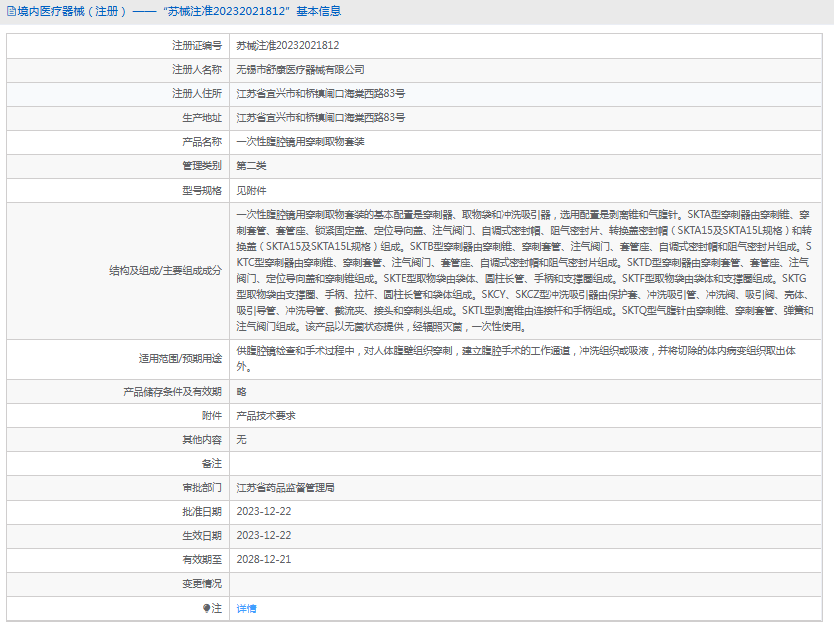This screenshot has width=834, height=631.
Task: Click the '附件' row label
Action: (x=212, y=416)
